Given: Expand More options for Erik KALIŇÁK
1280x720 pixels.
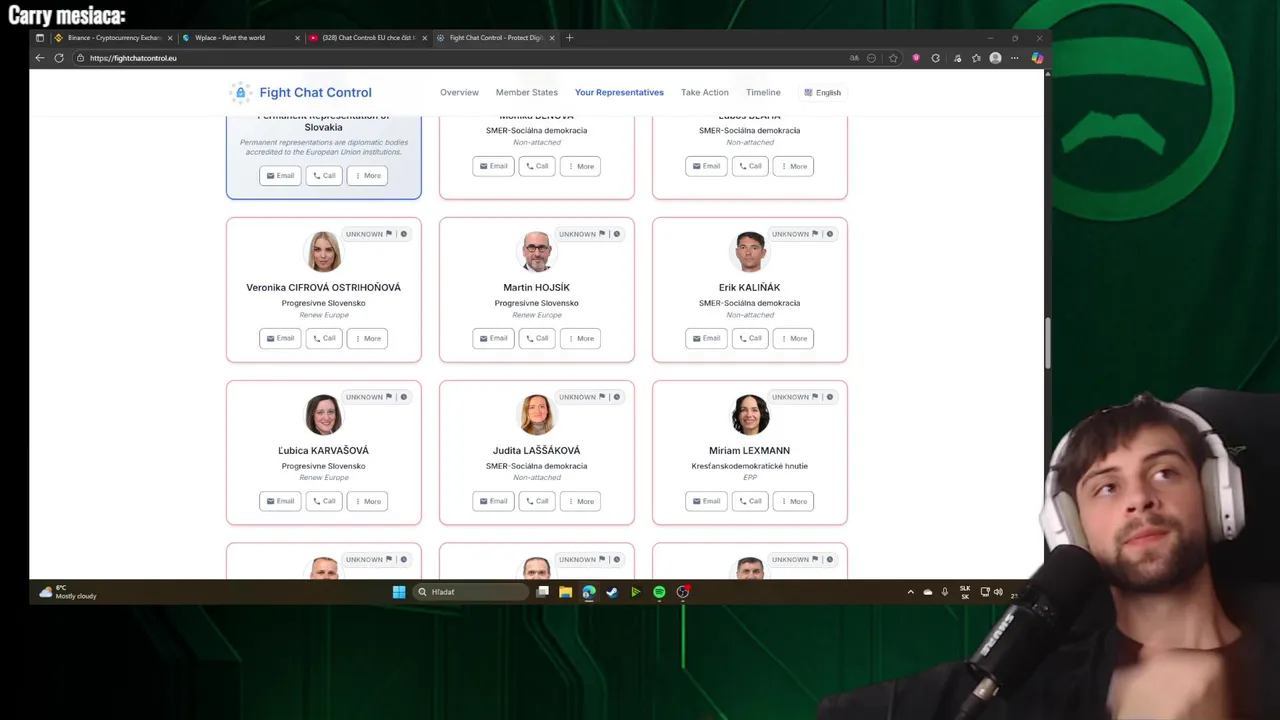Looking at the screenshot, I should point(793,338).
